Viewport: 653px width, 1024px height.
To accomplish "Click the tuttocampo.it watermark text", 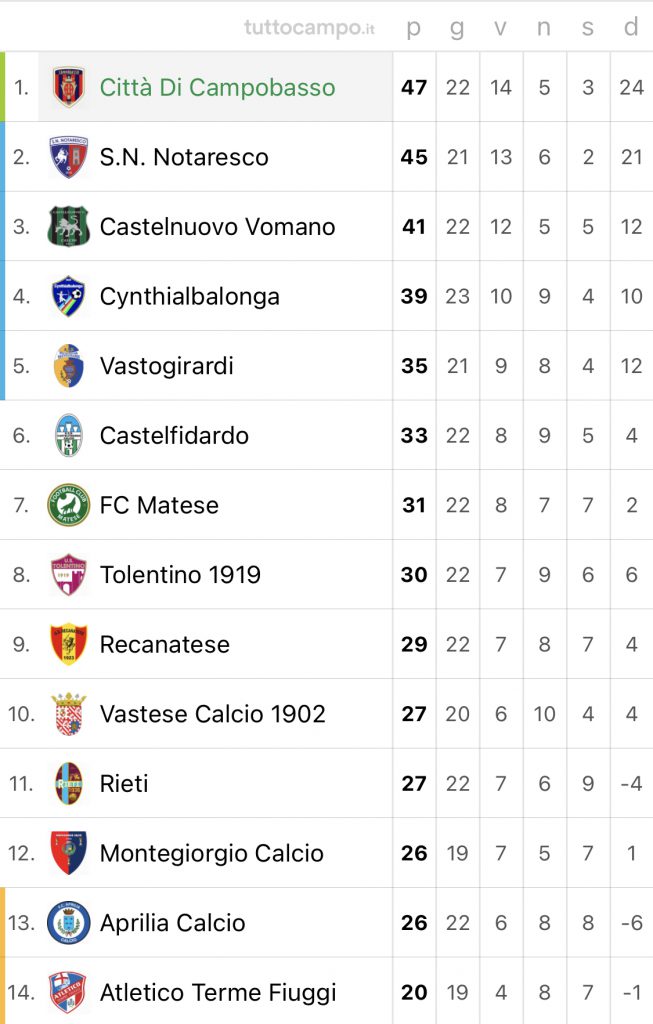I will 310,28.
